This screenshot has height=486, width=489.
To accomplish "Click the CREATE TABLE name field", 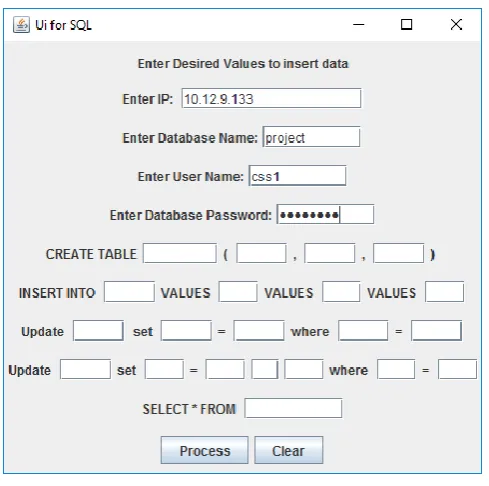I will pos(180,253).
